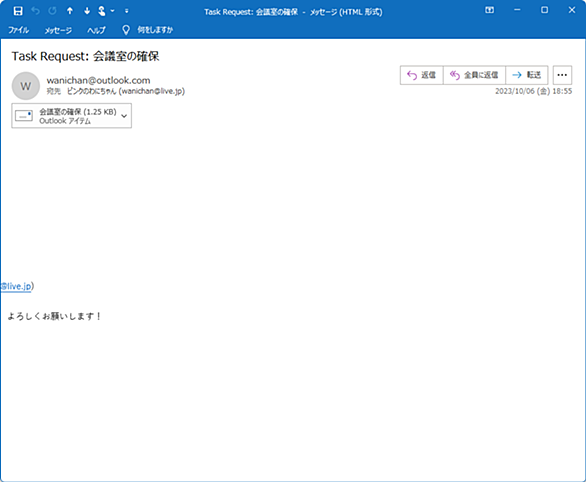Open the メッセージ tab
This screenshot has height=482, width=586.
(x=58, y=30)
